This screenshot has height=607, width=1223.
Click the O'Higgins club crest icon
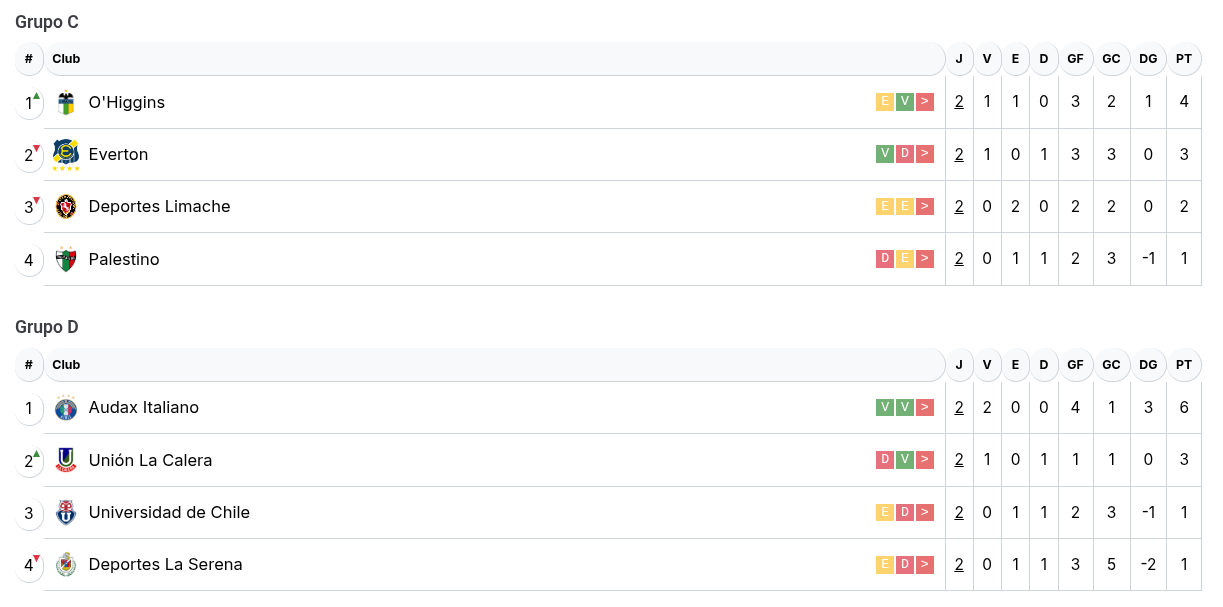click(x=66, y=102)
